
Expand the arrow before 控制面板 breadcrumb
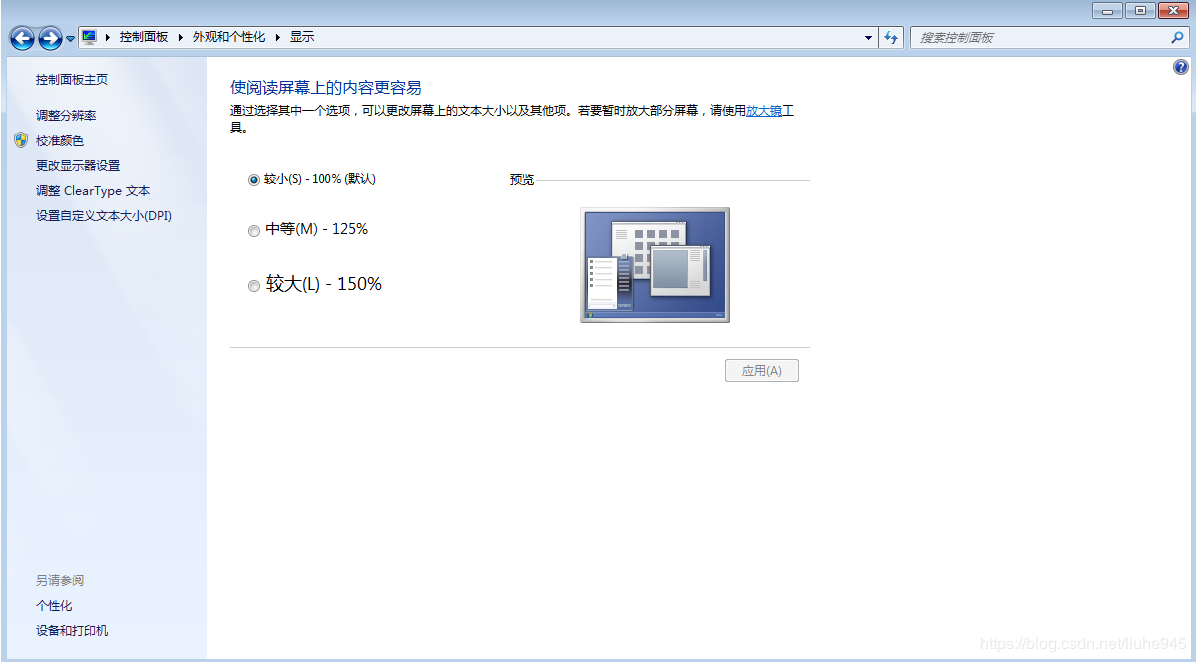[x=108, y=37]
